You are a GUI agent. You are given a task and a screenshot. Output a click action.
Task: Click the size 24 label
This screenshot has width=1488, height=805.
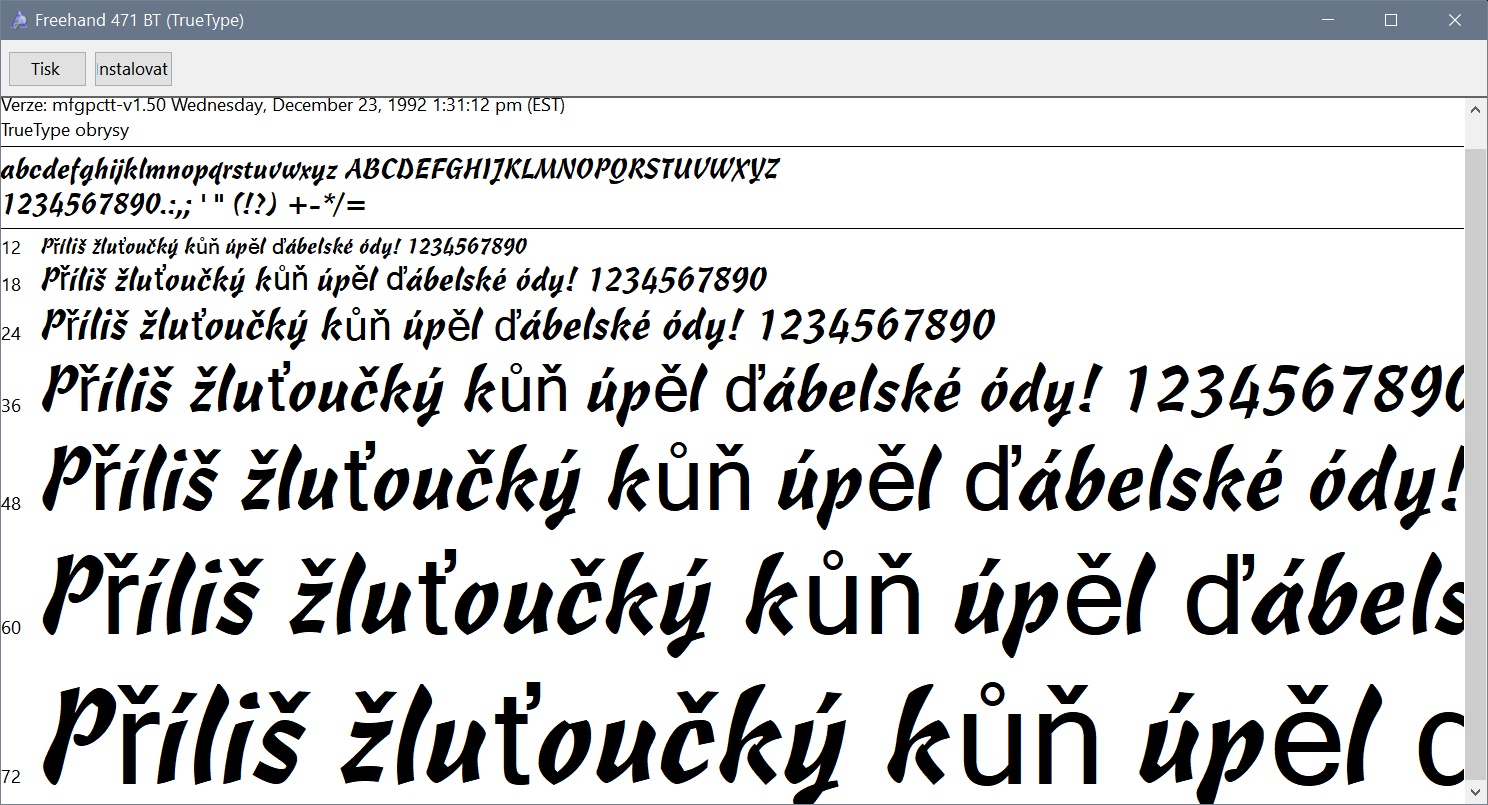(x=11, y=333)
